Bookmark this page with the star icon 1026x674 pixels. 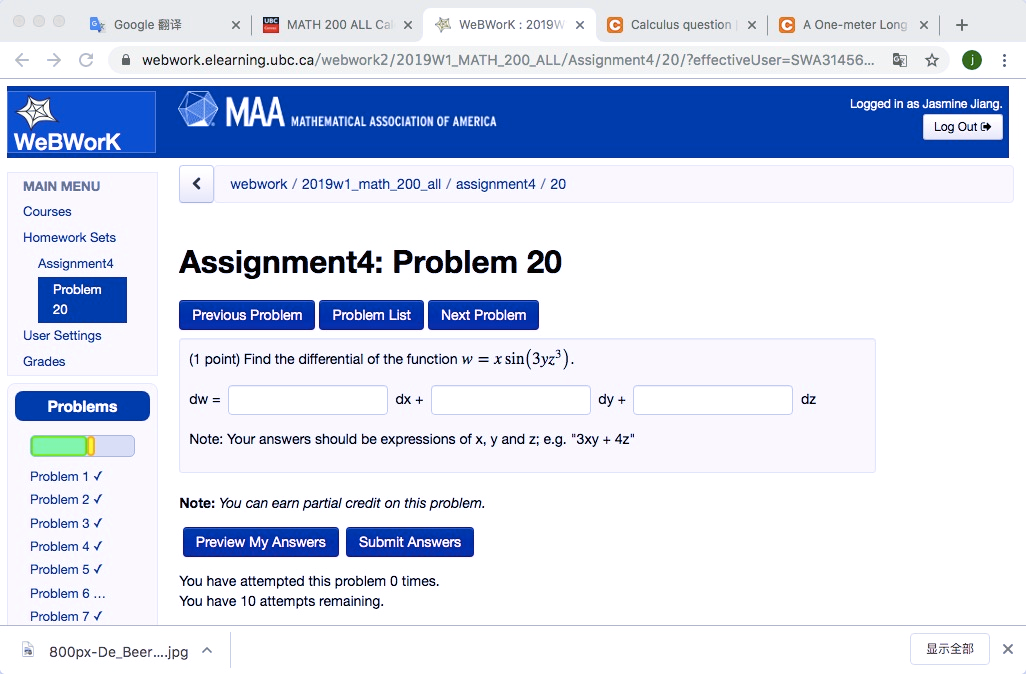[x=931, y=60]
